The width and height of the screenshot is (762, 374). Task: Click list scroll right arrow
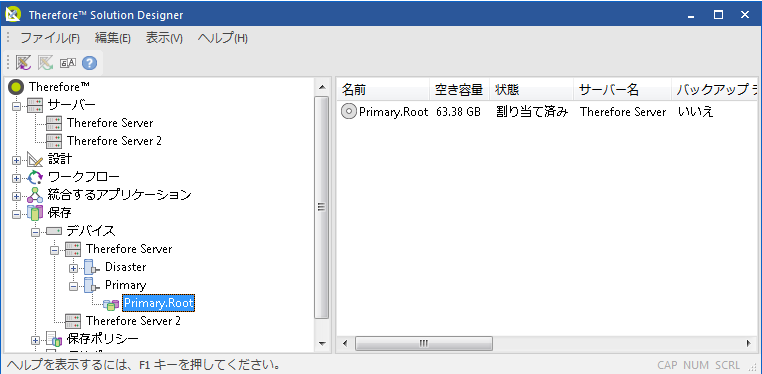click(749, 343)
